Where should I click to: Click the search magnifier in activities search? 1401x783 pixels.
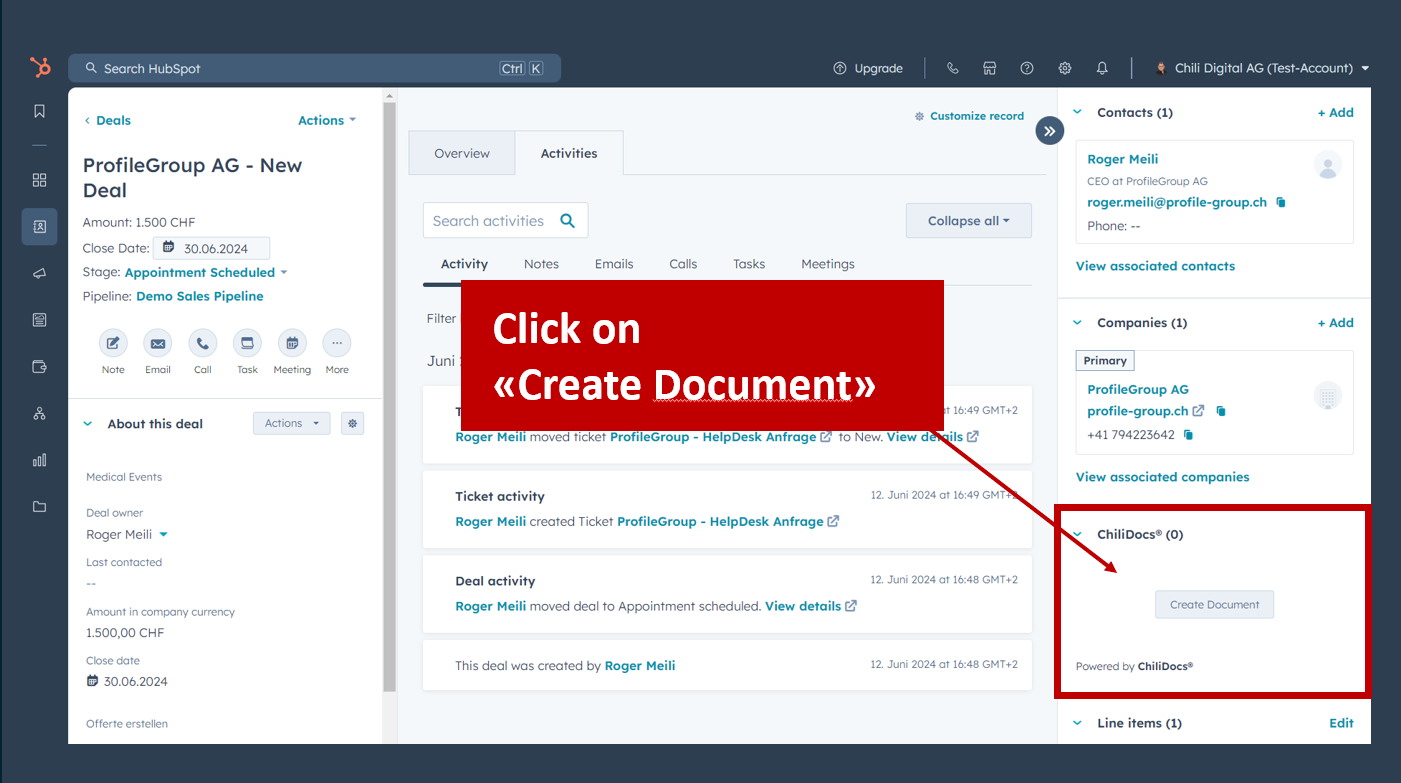568,221
